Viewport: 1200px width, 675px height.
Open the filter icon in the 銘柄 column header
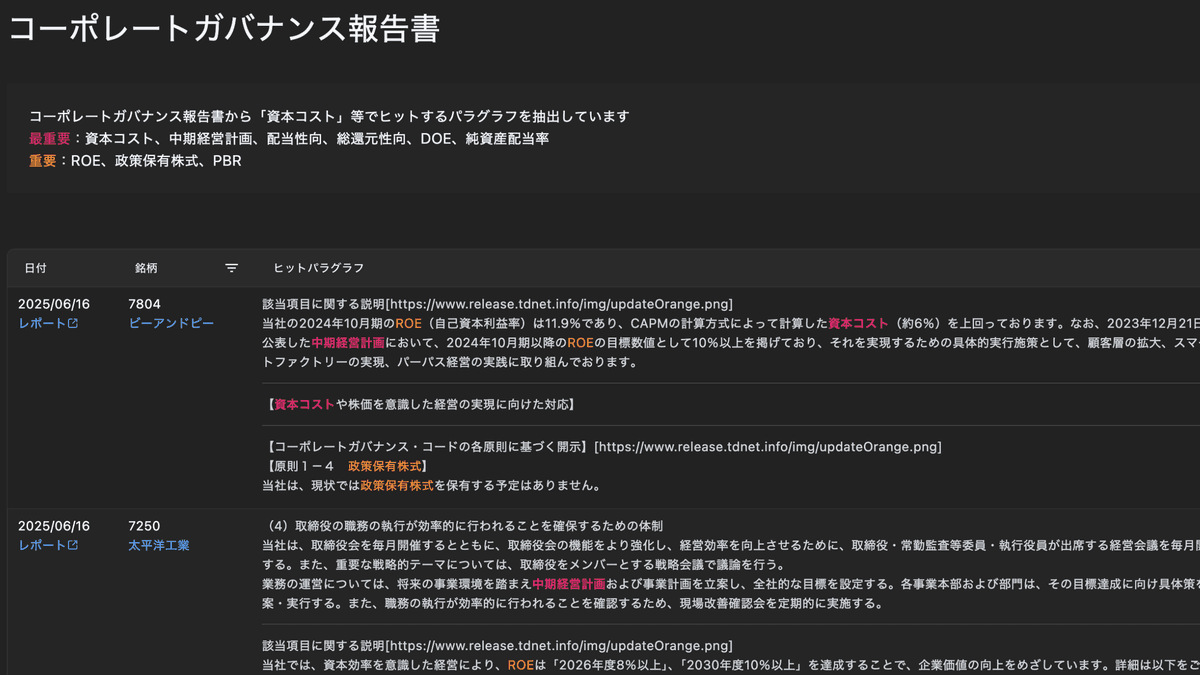231,268
